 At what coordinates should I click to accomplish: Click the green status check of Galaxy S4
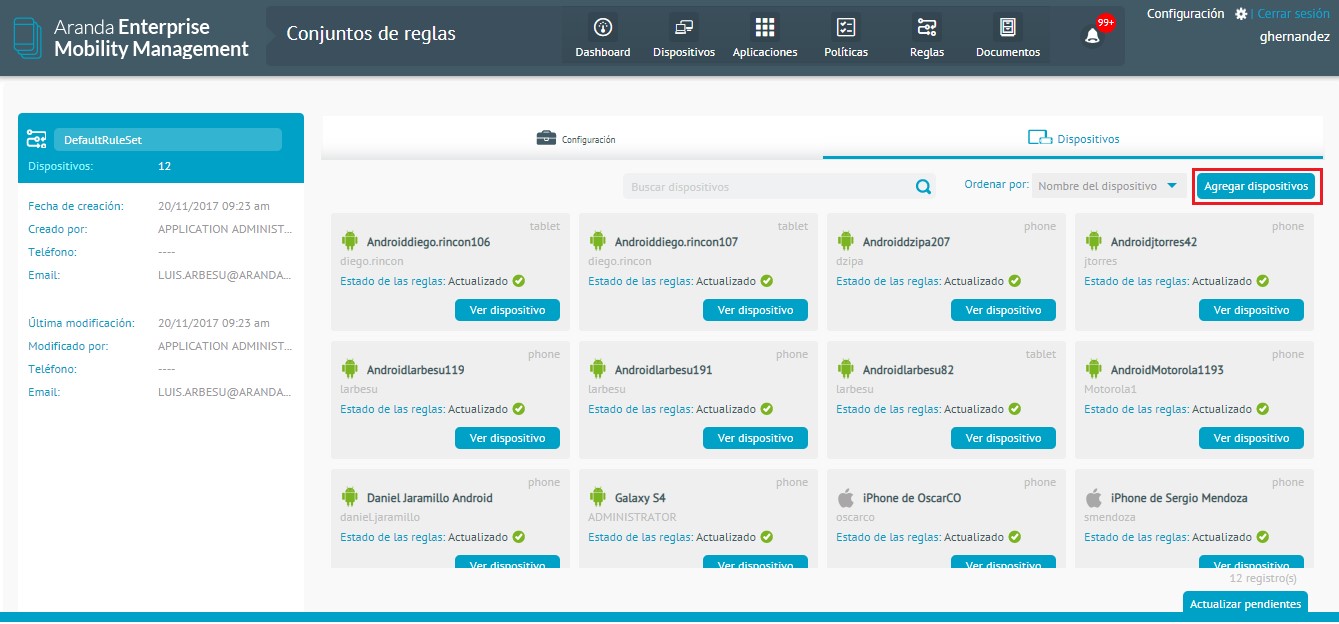767,537
